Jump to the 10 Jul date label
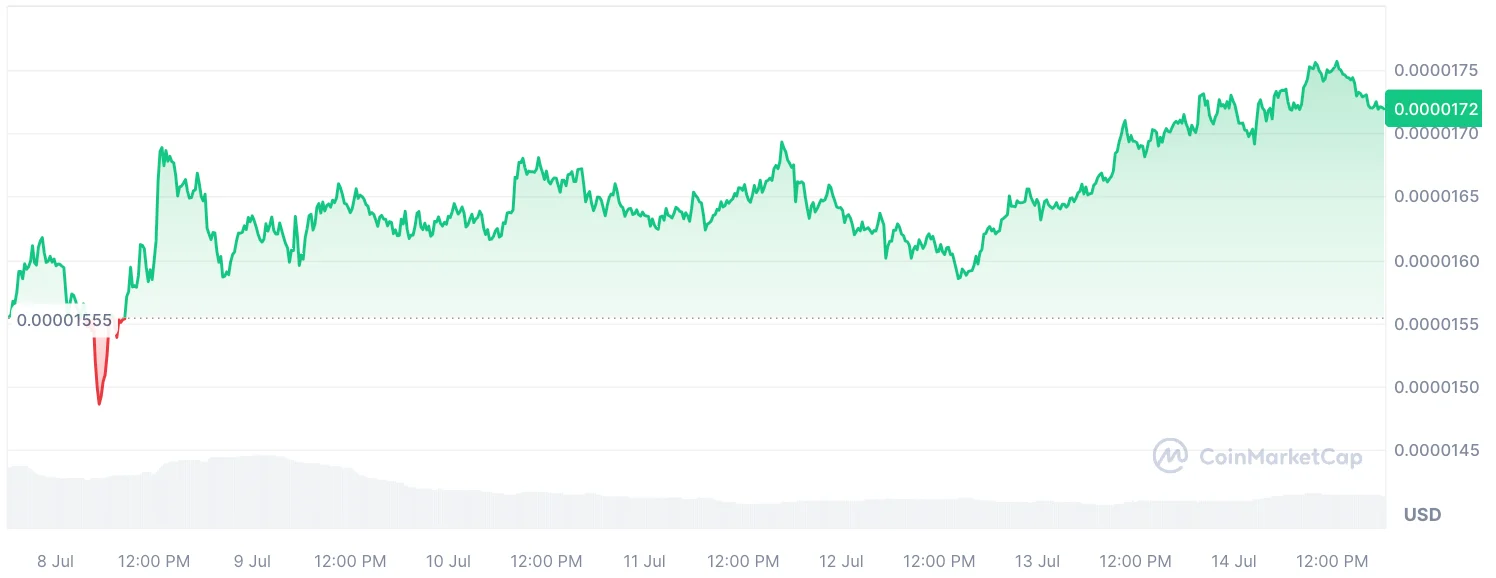Image resolution: width=1496 pixels, height=578 pixels. pos(448,561)
